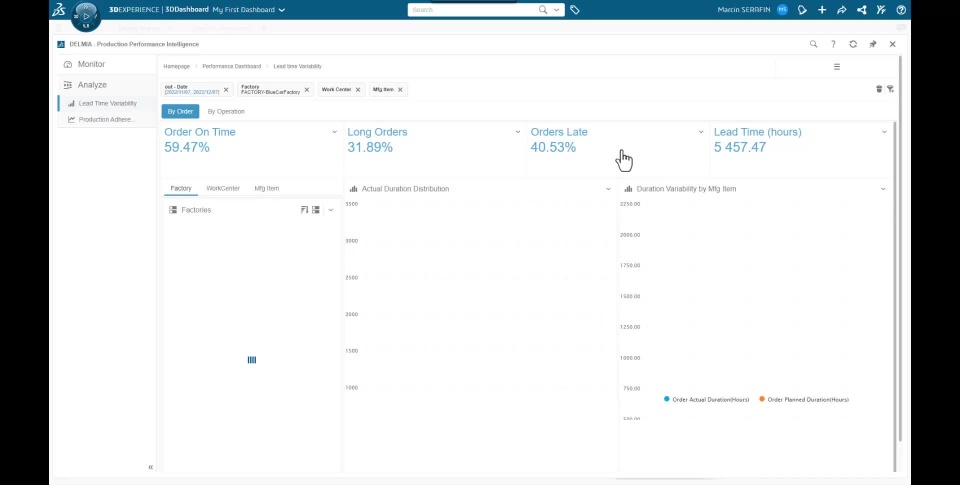Image resolution: width=960 pixels, height=485 pixels.
Task: Open the notifications icon in the top bar
Action: coord(802,10)
